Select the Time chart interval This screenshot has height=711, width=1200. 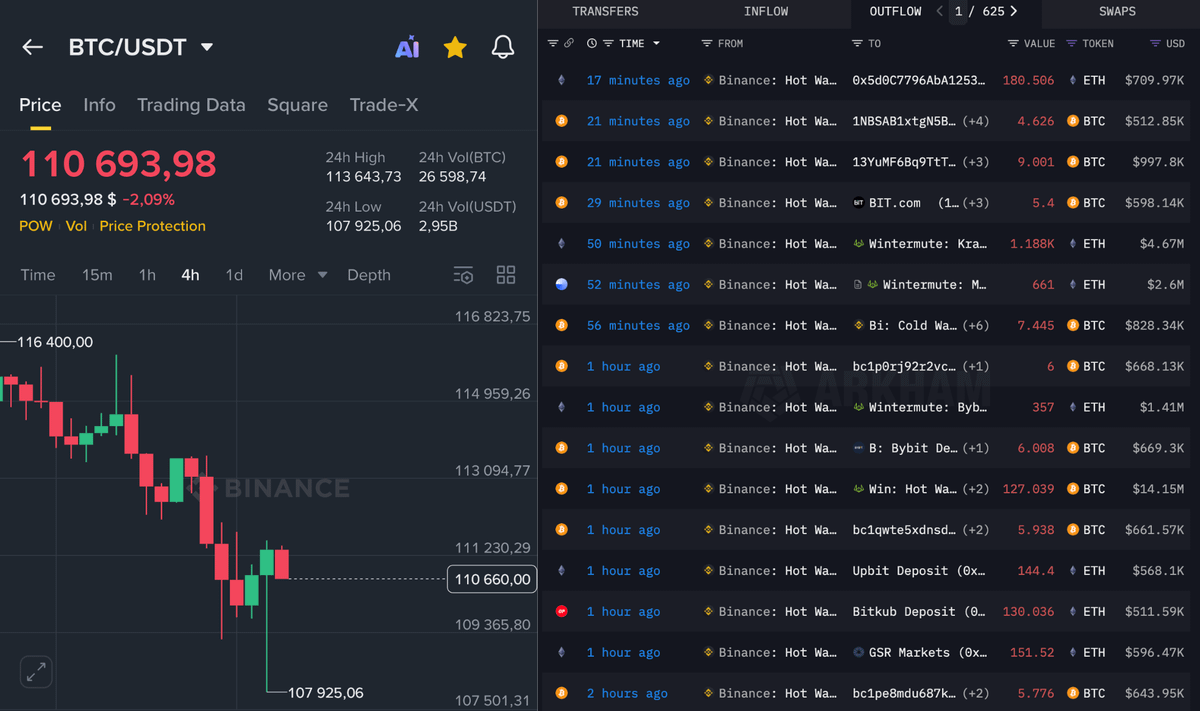click(38, 275)
